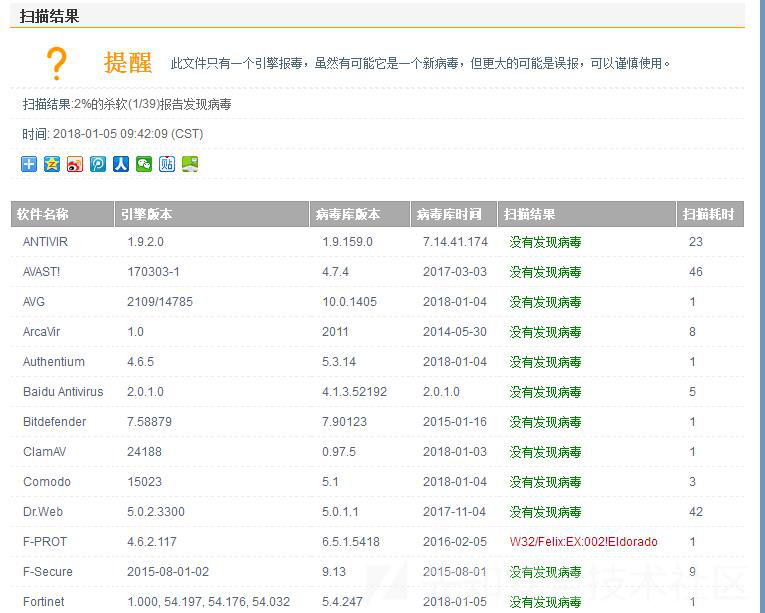Viewport: 765px width, 613px height.
Task: Click scan time 8 in ArcaVir row
Action: pyautogui.click(x=692, y=332)
